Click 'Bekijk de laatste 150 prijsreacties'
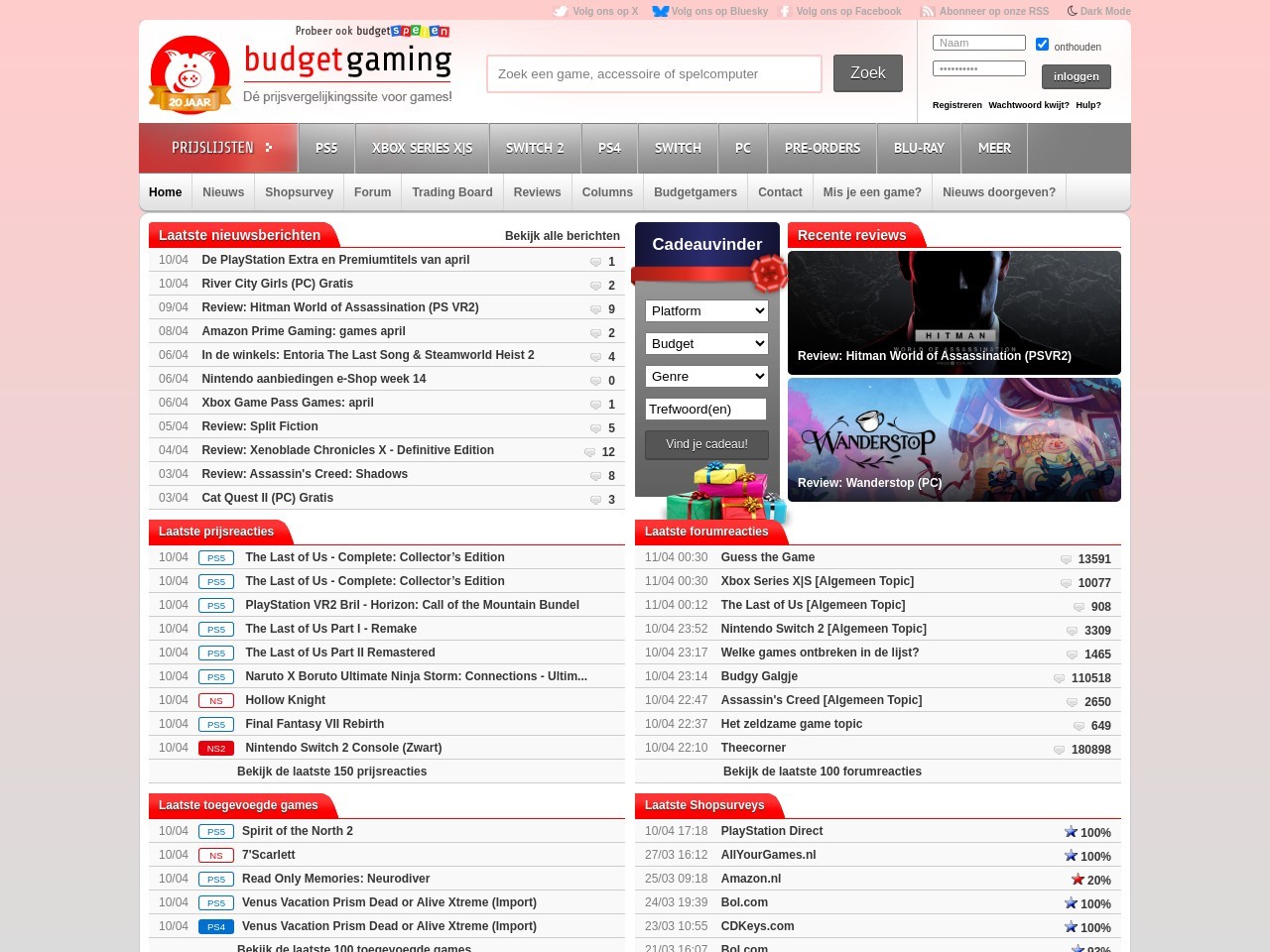 [x=331, y=772]
